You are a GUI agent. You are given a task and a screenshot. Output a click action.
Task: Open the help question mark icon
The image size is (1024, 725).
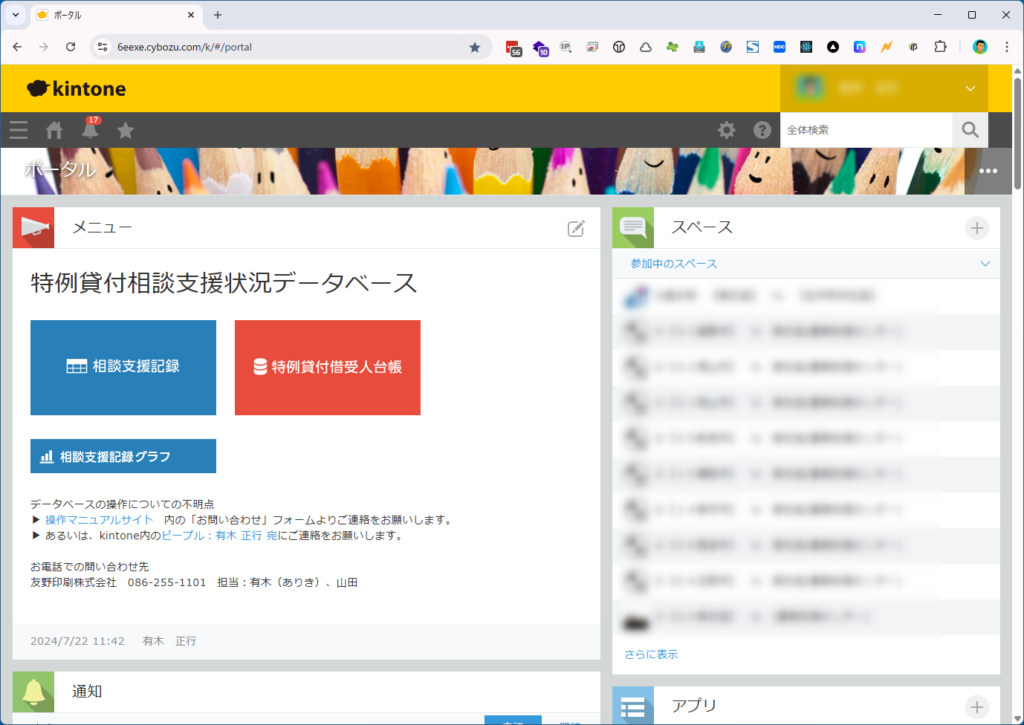762,130
